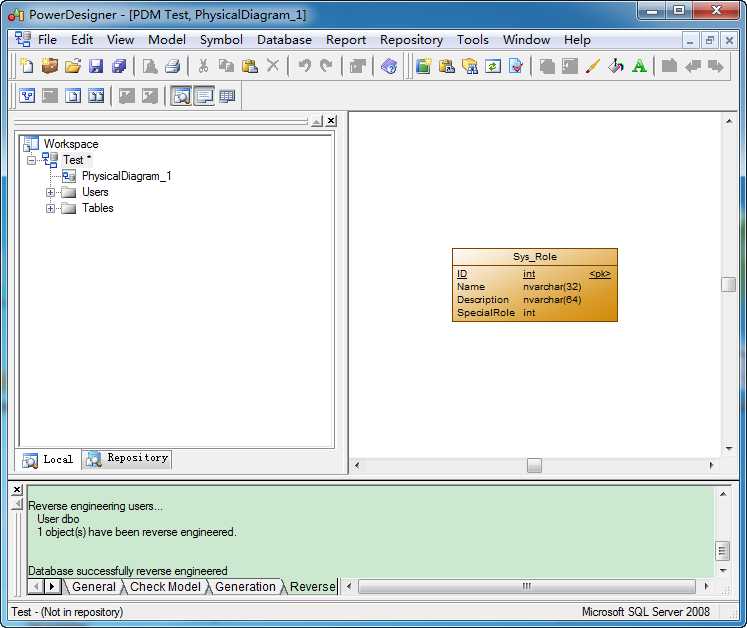Click the Print Preview toolbar icon
Viewport: 747px width, 628px height.
pos(150,66)
